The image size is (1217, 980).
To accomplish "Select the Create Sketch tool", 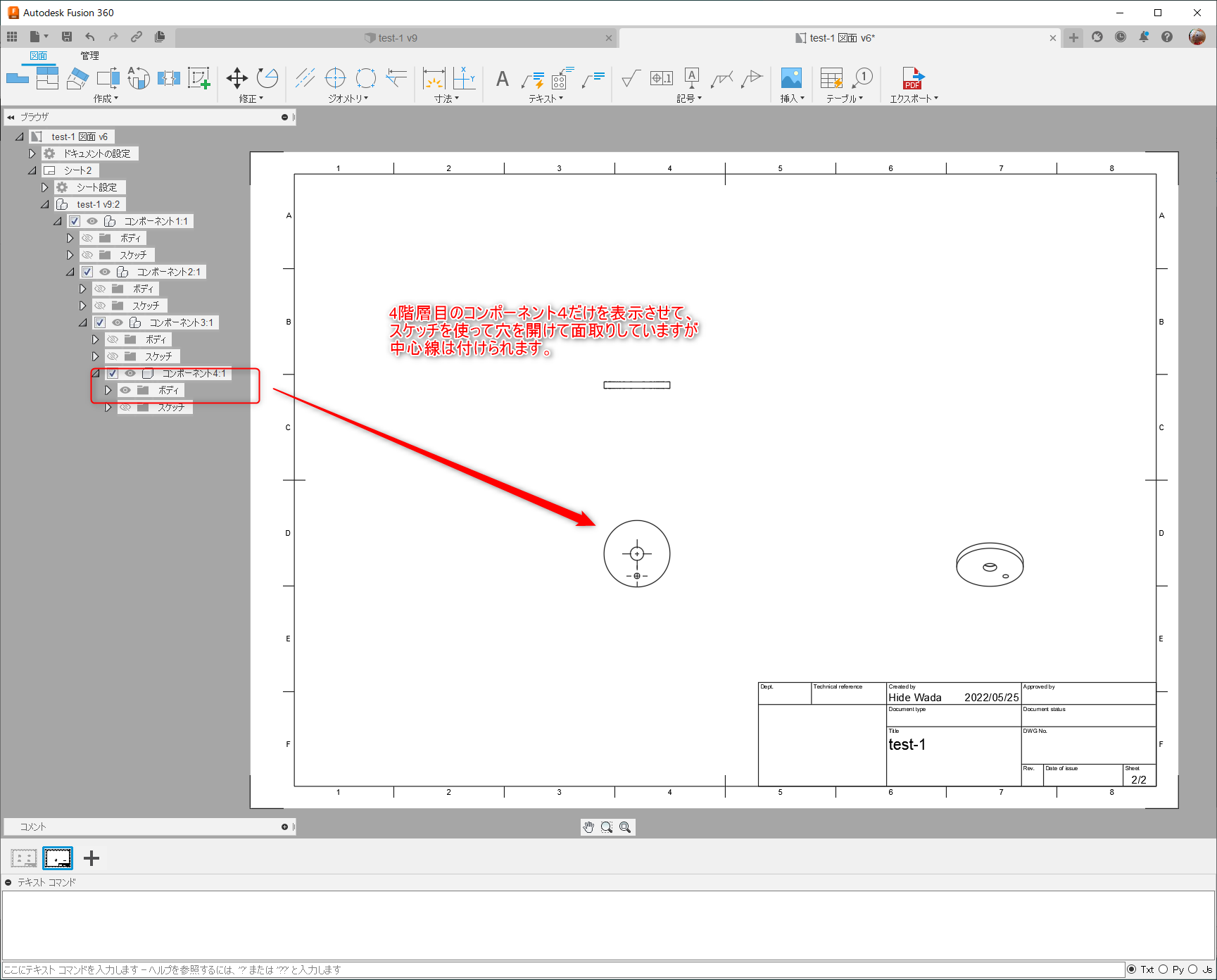I will point(199,78).
